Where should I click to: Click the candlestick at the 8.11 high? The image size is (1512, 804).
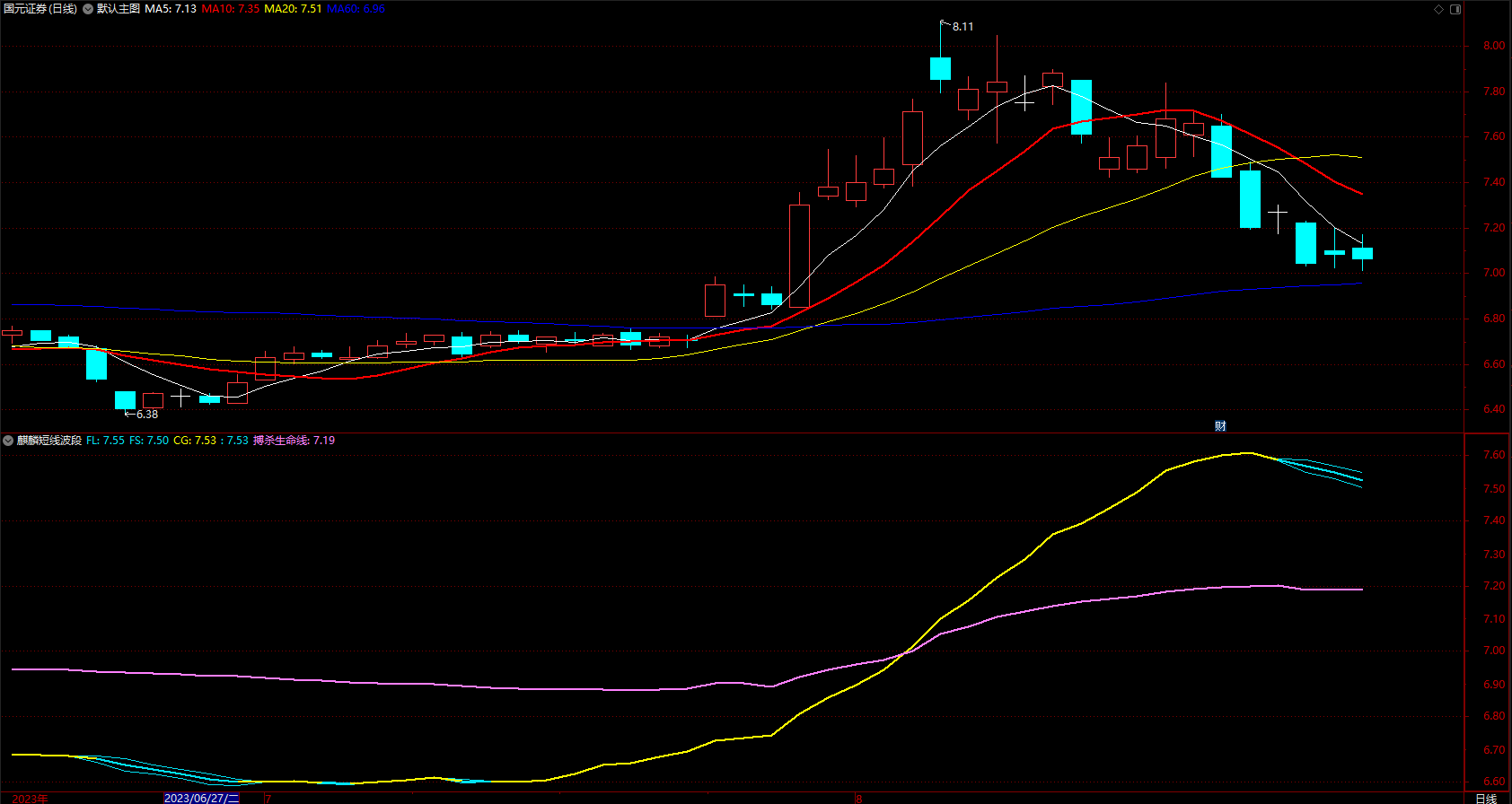pos(940,68)
